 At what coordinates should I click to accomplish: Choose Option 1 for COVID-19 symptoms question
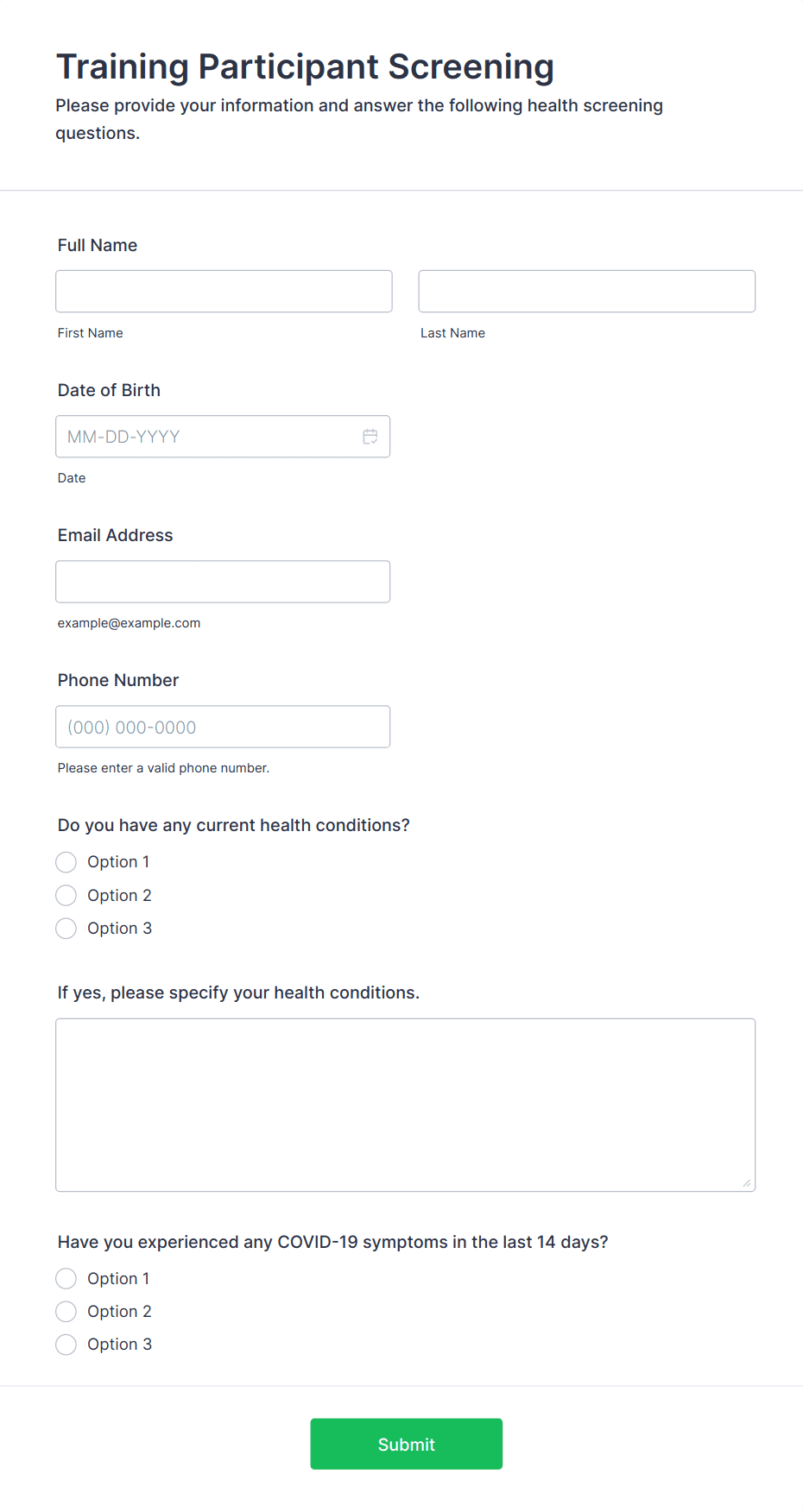(66, 1279)
